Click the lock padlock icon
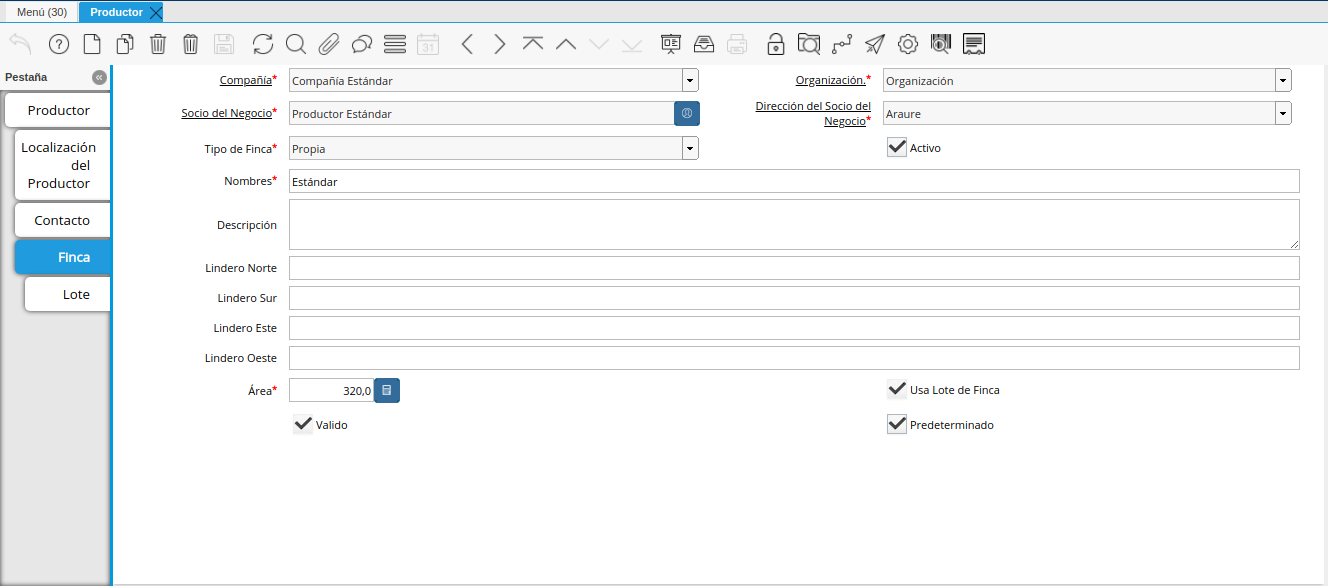The height and width of the screenshot is (587, 1328). pos(776,44)
